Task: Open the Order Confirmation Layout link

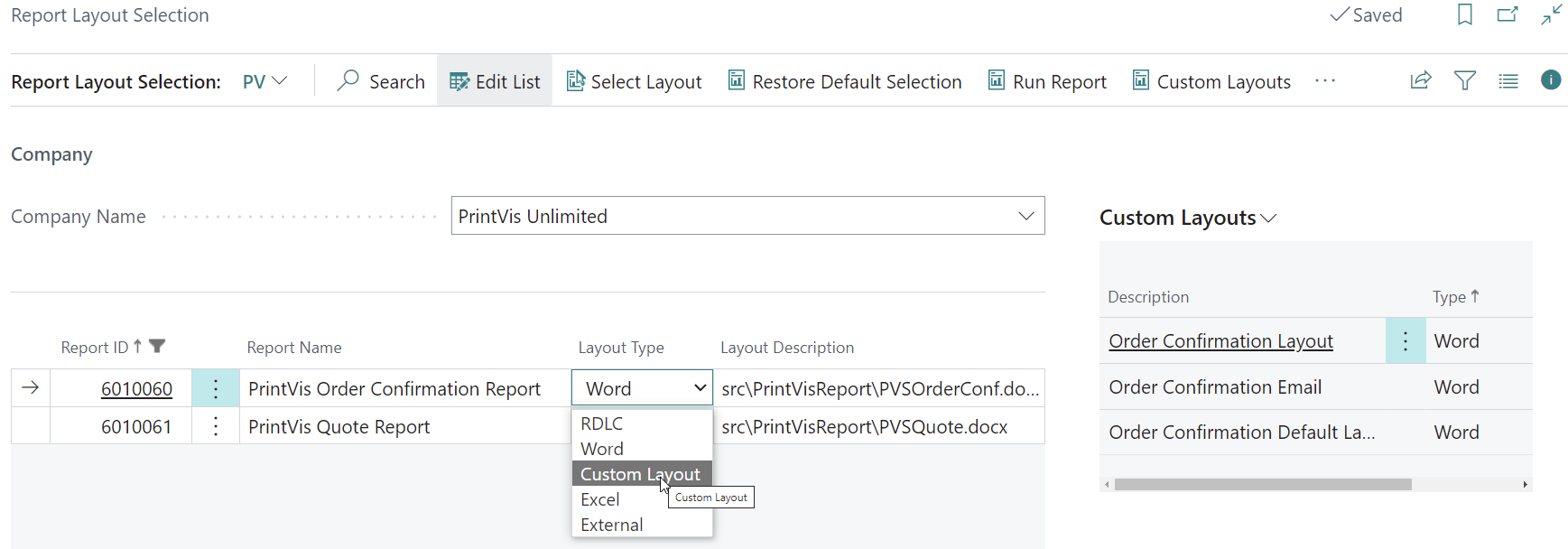Action: [x=1220, y=341]
